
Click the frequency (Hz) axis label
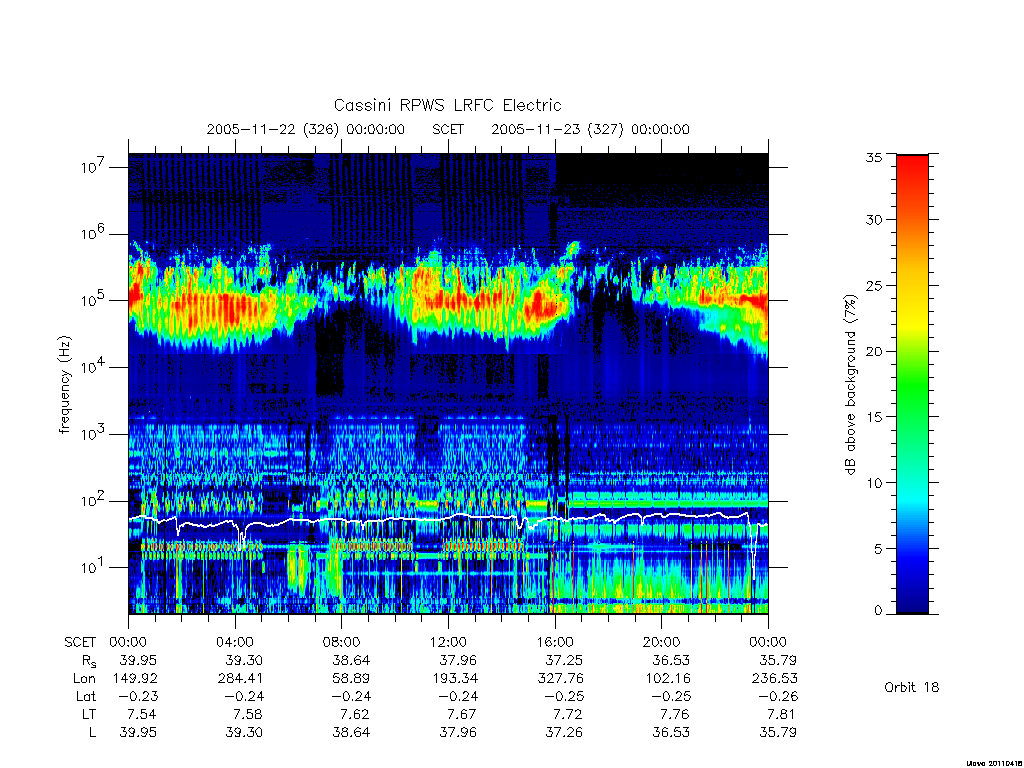[64, 385]
